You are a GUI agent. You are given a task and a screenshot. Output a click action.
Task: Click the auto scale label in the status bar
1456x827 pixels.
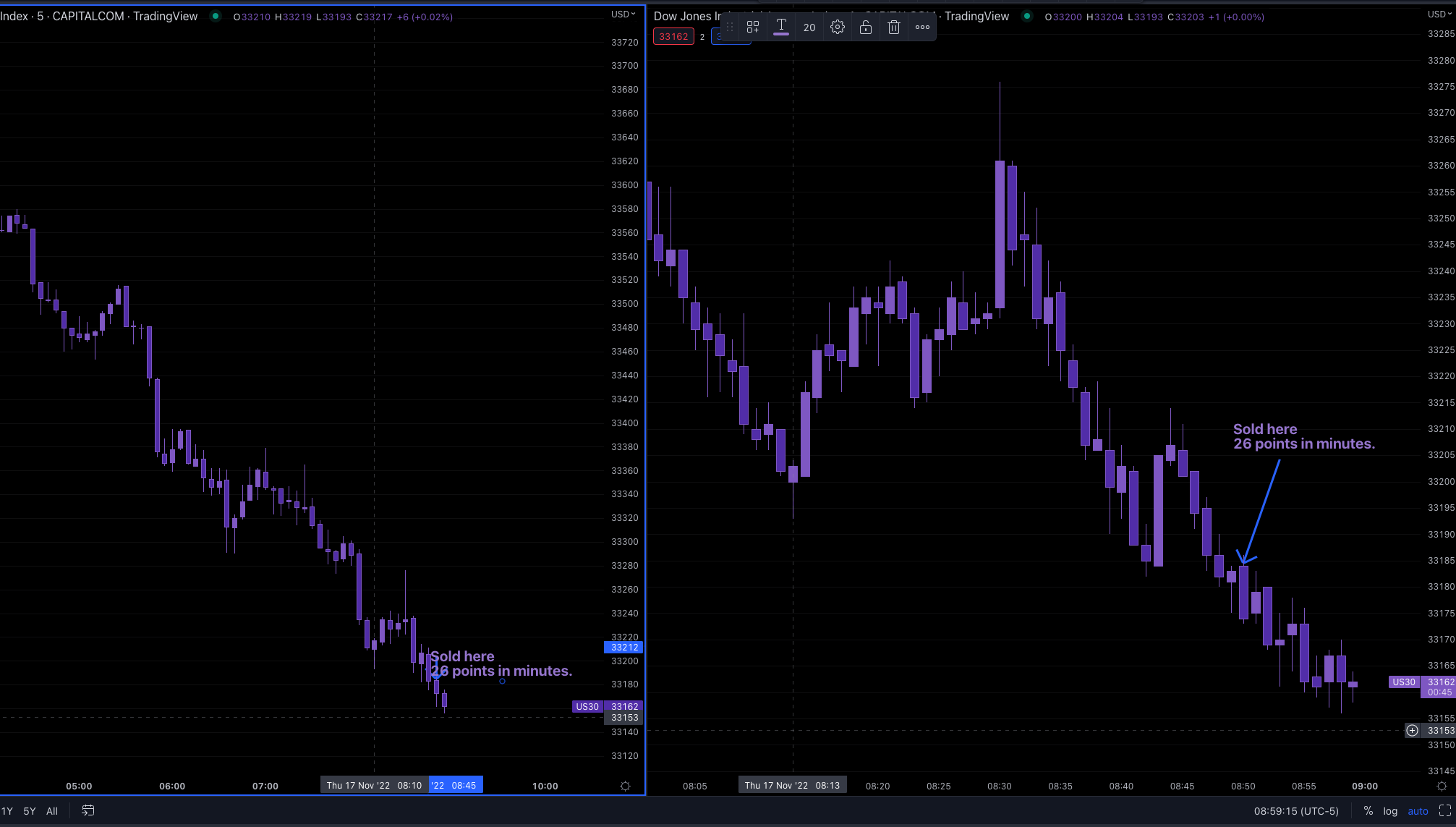click(x=1418, y=811)
